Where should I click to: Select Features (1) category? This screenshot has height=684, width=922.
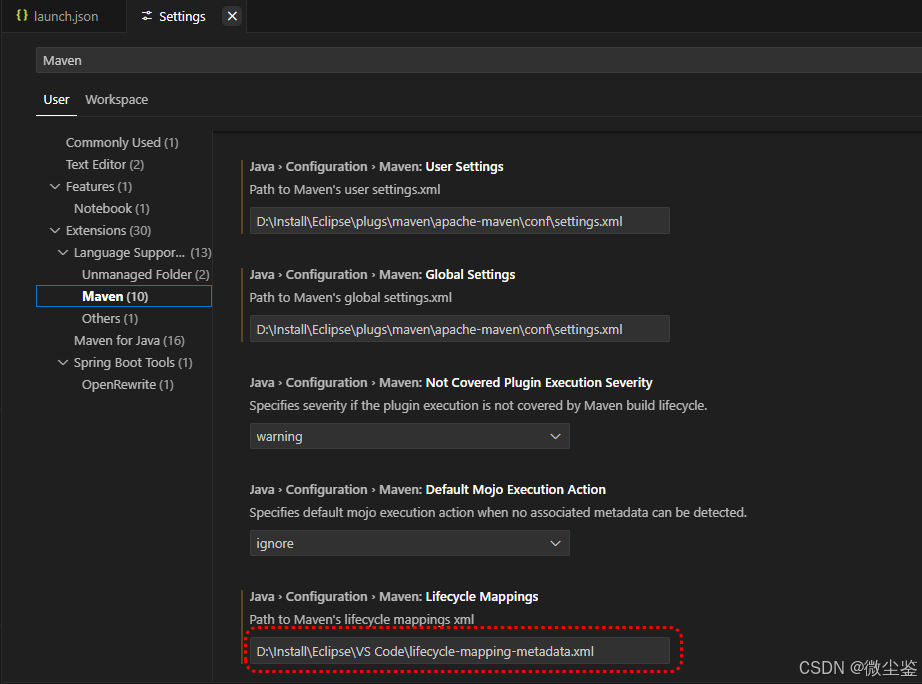pyautogui.click(x=99, y=186)
